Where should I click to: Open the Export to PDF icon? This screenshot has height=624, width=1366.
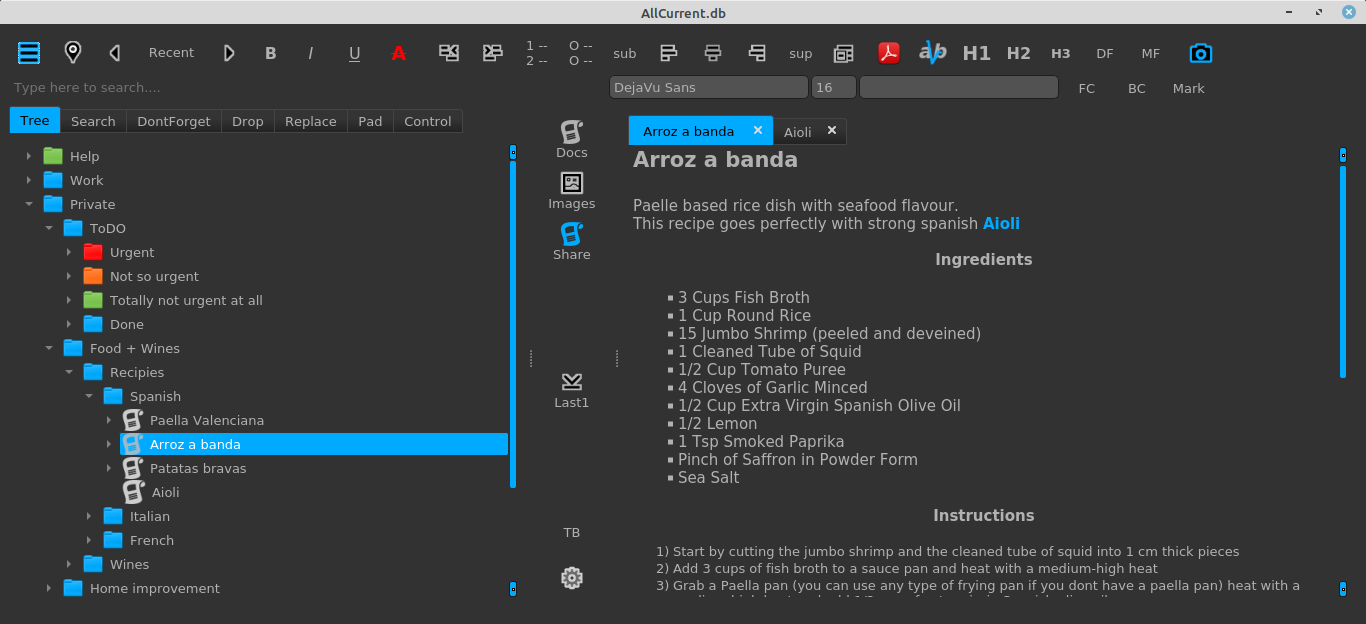tap(889, 52)
